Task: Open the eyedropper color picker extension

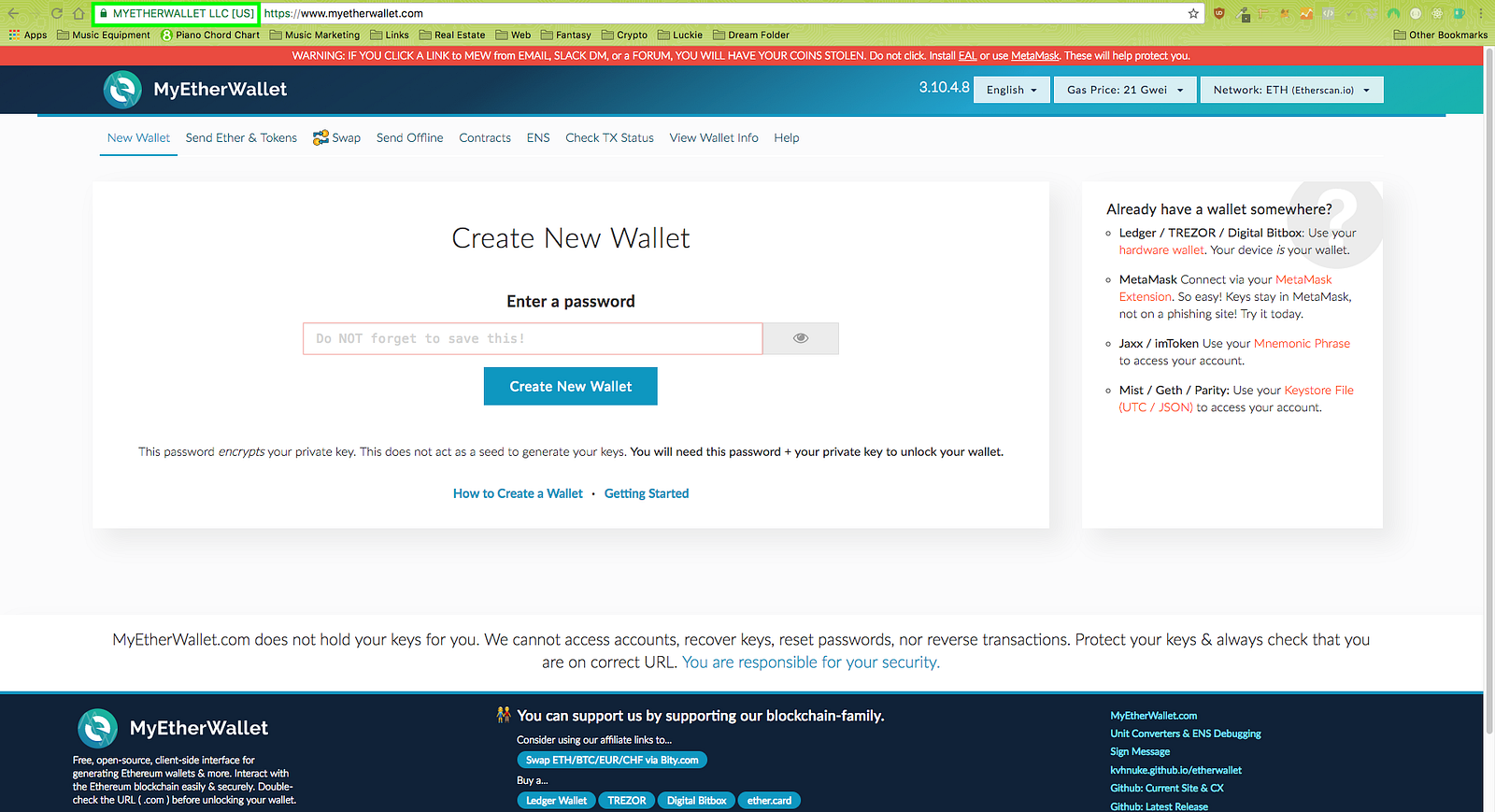Action: [1243, 14]
